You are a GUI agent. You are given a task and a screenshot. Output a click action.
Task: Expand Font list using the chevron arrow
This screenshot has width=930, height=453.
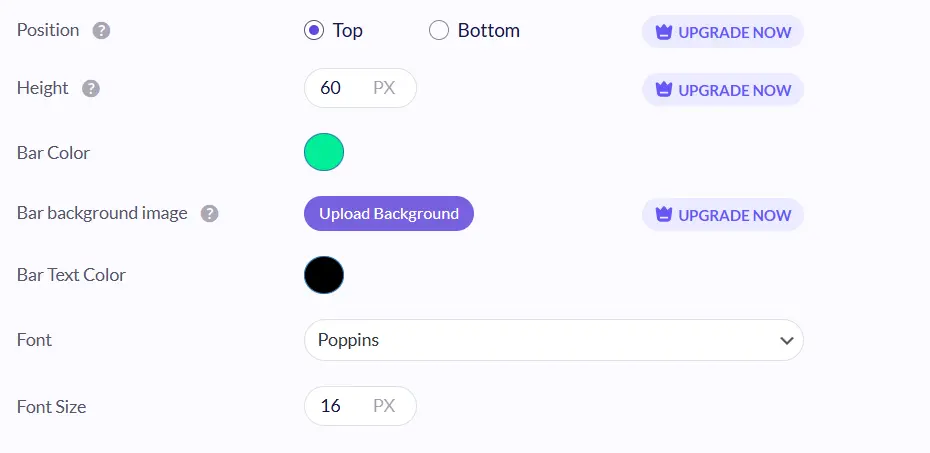click(786, 341)
